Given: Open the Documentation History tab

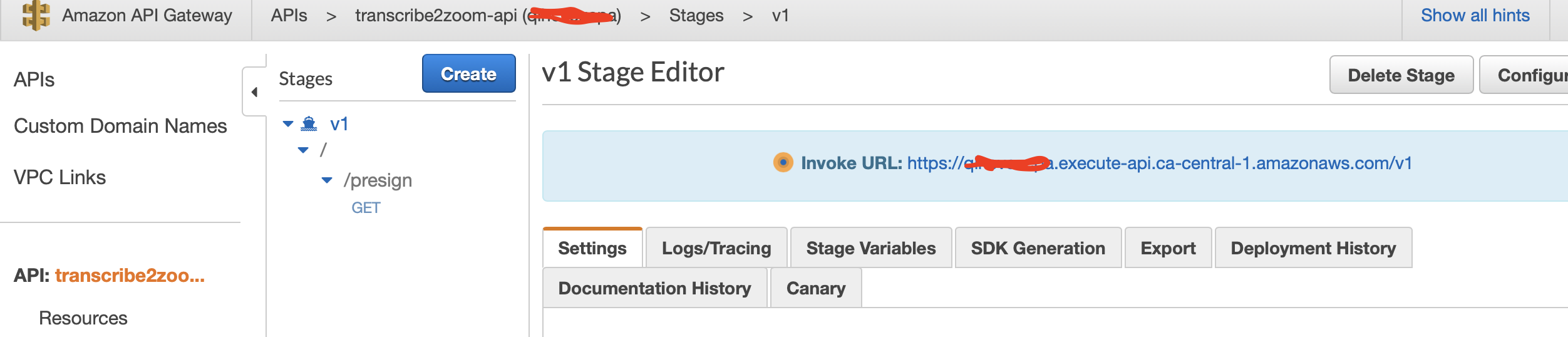Looking at the screenshot, I should tap(655, 288).
